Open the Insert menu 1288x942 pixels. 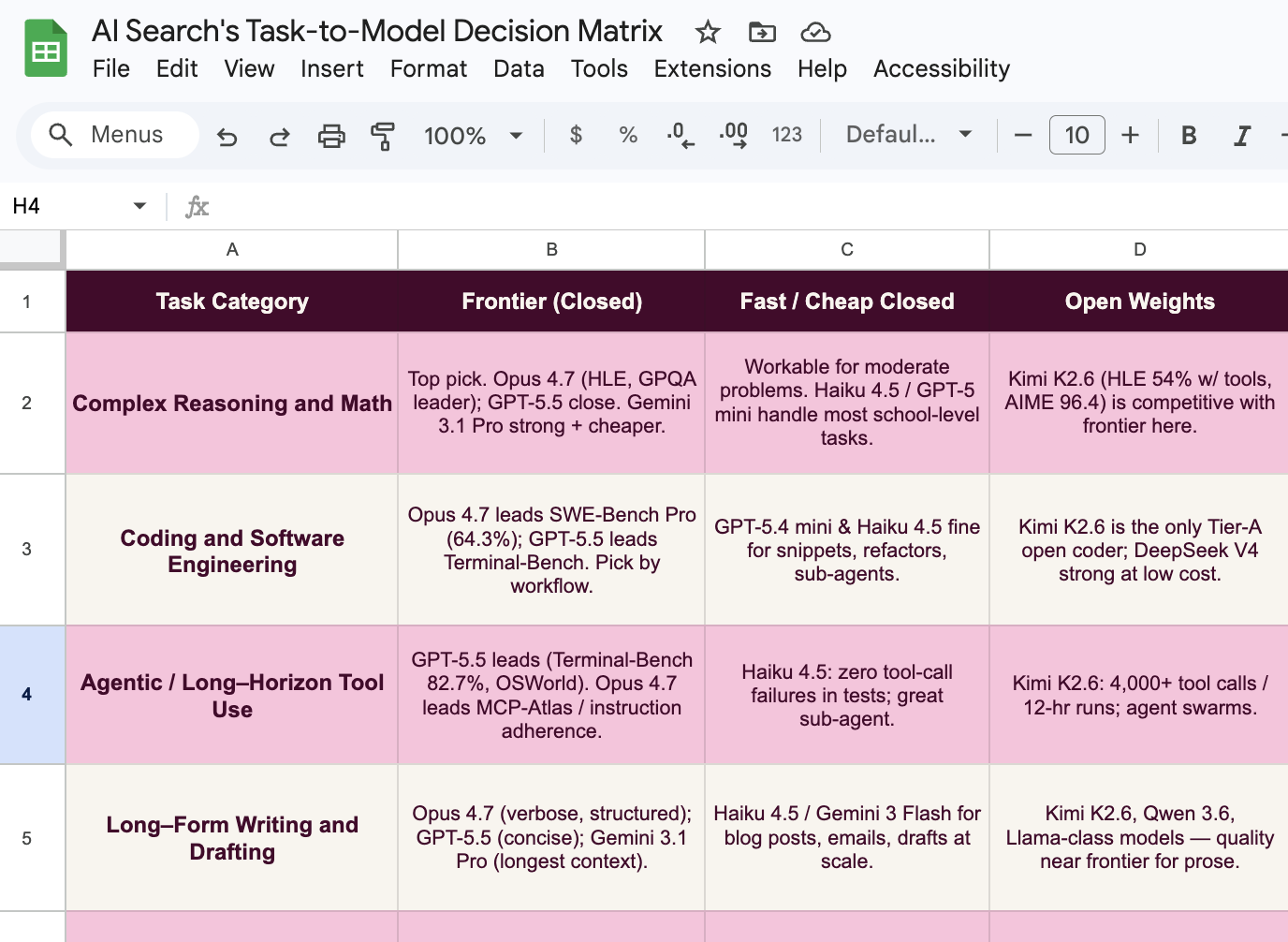click(x=332, y=68)
